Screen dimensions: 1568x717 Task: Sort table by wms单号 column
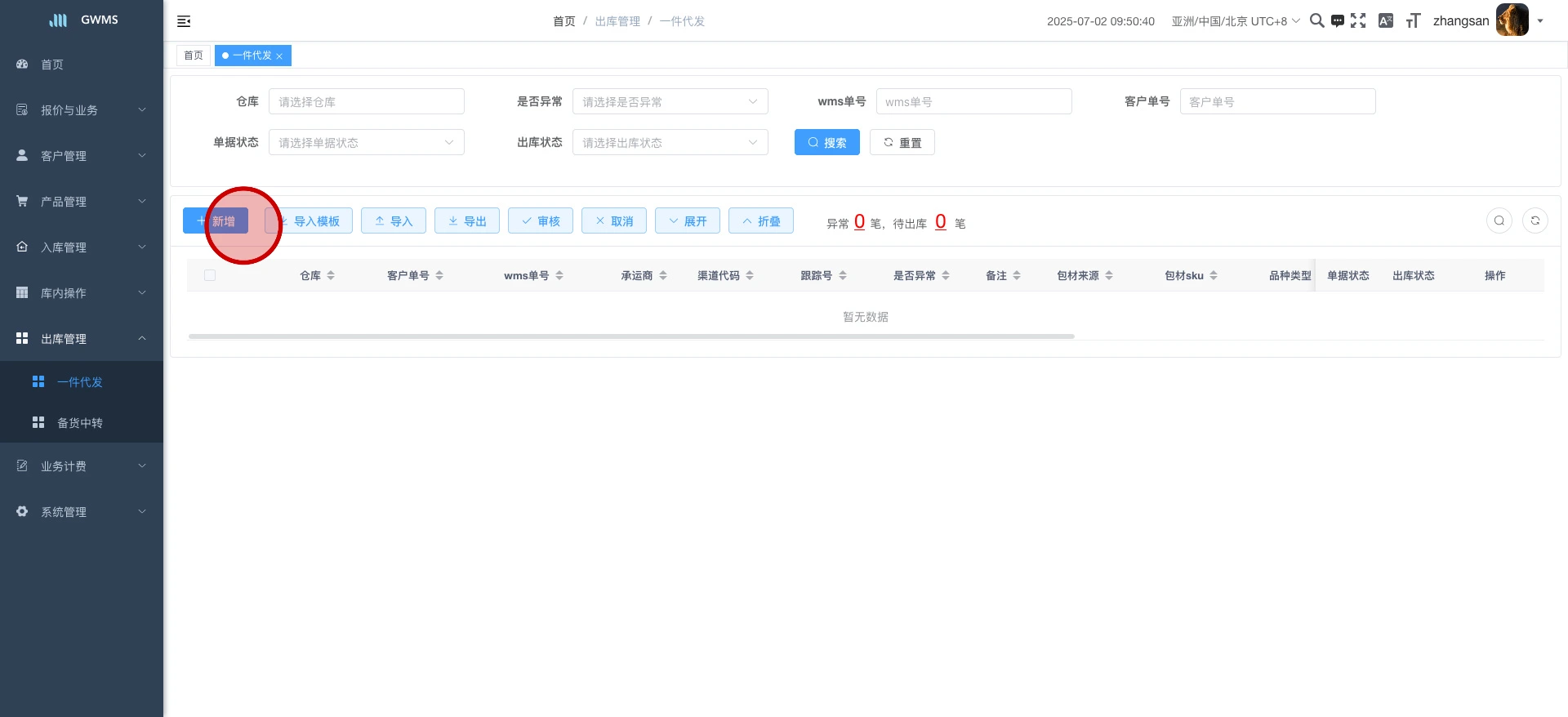coord(559,276)
